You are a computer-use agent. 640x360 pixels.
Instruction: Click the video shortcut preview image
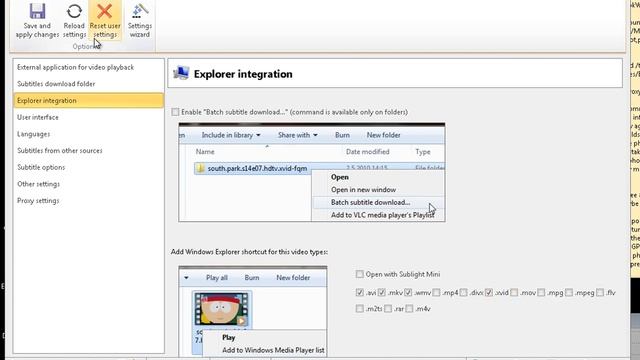(253, 311)
